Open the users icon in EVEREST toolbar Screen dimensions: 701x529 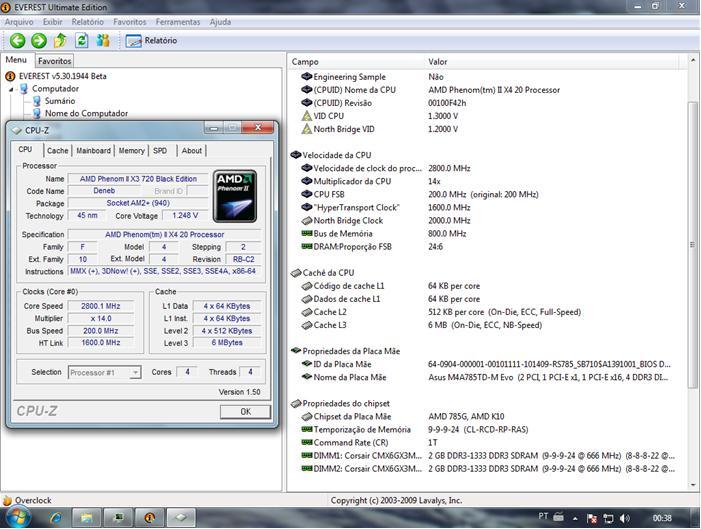point(103,41)
